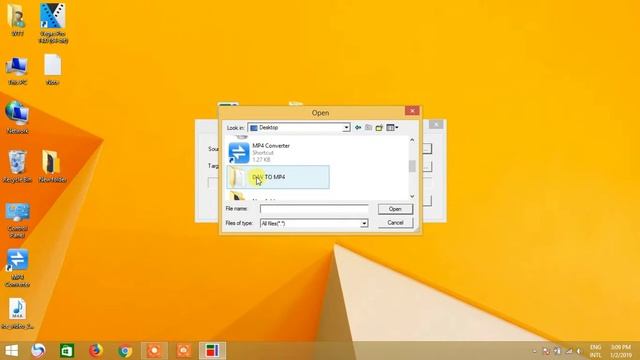Screen dimensions: 640x360
Task: Select the This PC desktop icon
Action: (x=17, y=71)
